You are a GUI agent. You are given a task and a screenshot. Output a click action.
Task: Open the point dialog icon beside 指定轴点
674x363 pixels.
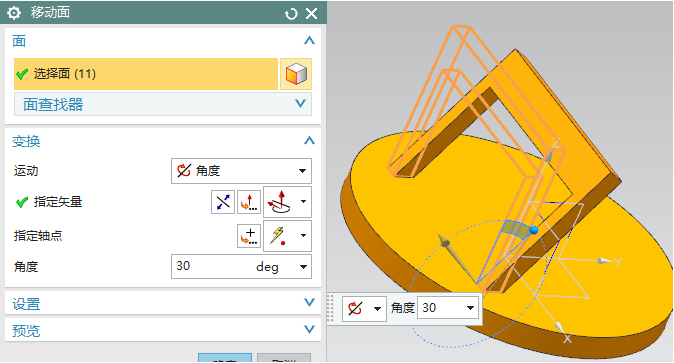click(x=249, y=236)
